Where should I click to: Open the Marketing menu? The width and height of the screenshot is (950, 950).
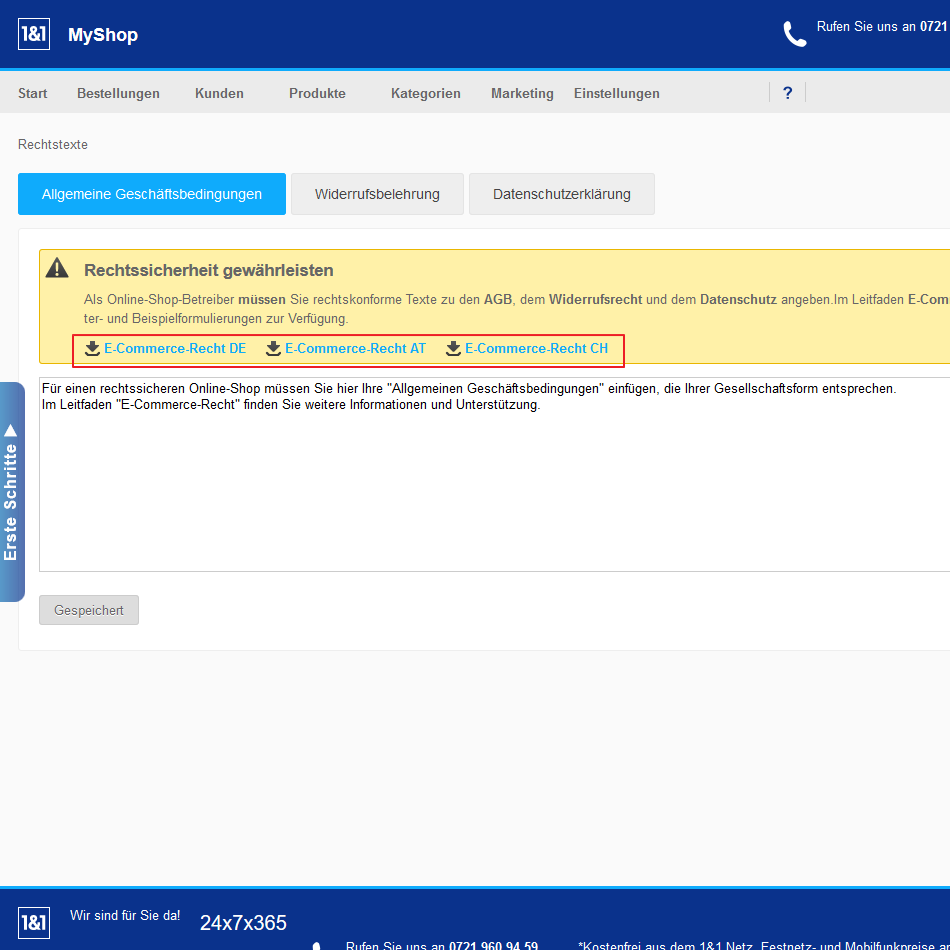(522, 93)
